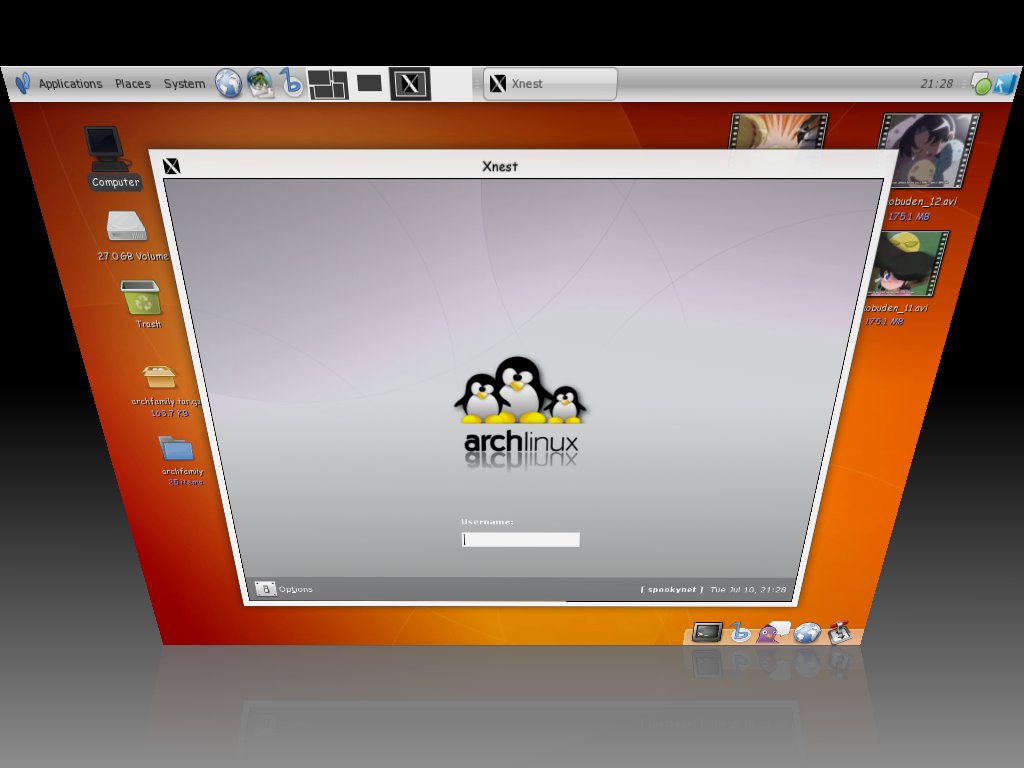
Task: Click the X icon in Xnest title bar
Action: click(x=171, y=166)
